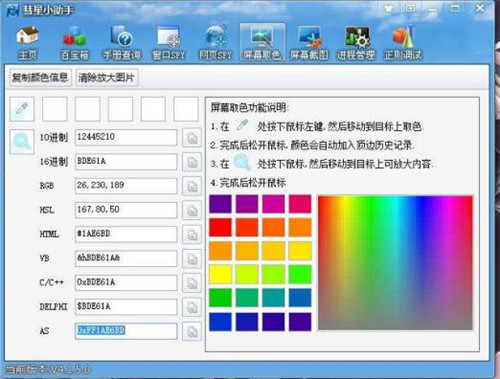Select the last empty history color box

pos(186,109)
